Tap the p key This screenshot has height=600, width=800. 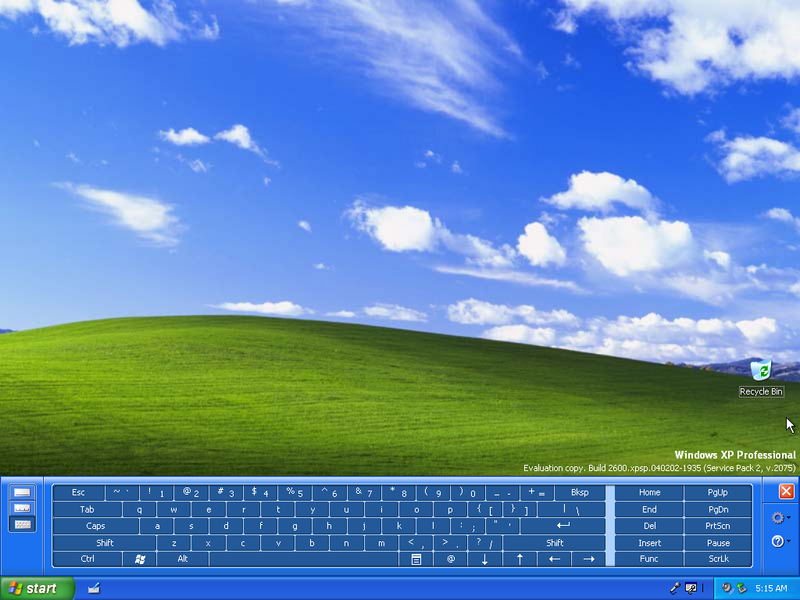(451, 510)
